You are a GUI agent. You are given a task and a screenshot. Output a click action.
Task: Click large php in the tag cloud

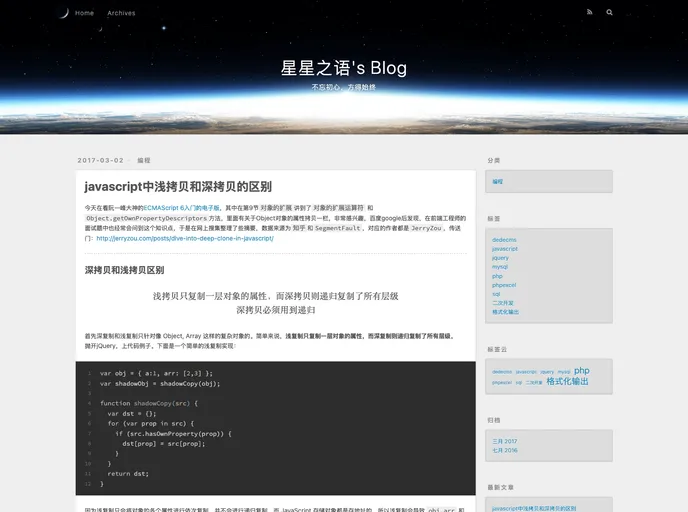582,371
